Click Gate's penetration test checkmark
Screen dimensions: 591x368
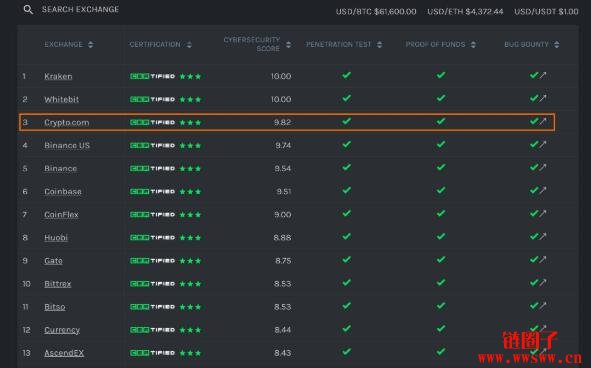[346, 259]
